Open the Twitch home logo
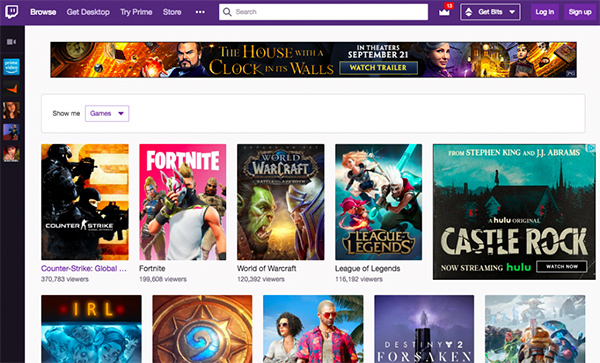 coord(12,12)
